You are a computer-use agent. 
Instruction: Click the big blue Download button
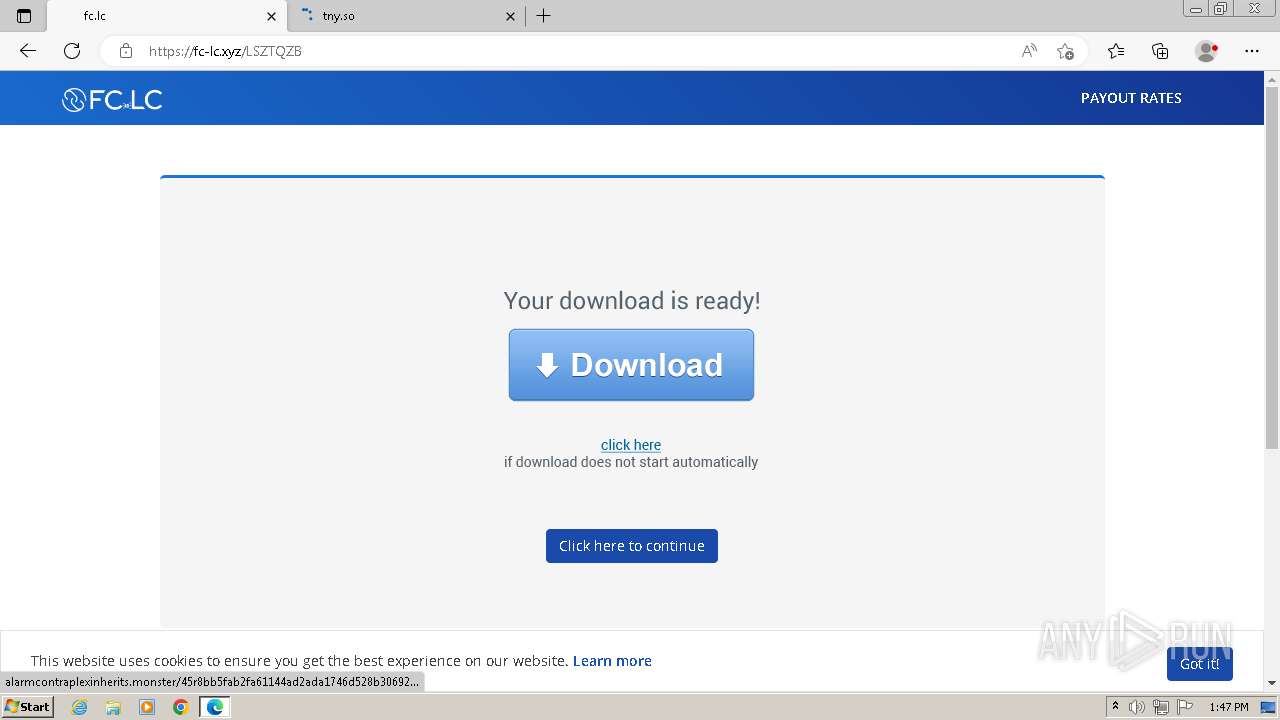tap(631, 365)
